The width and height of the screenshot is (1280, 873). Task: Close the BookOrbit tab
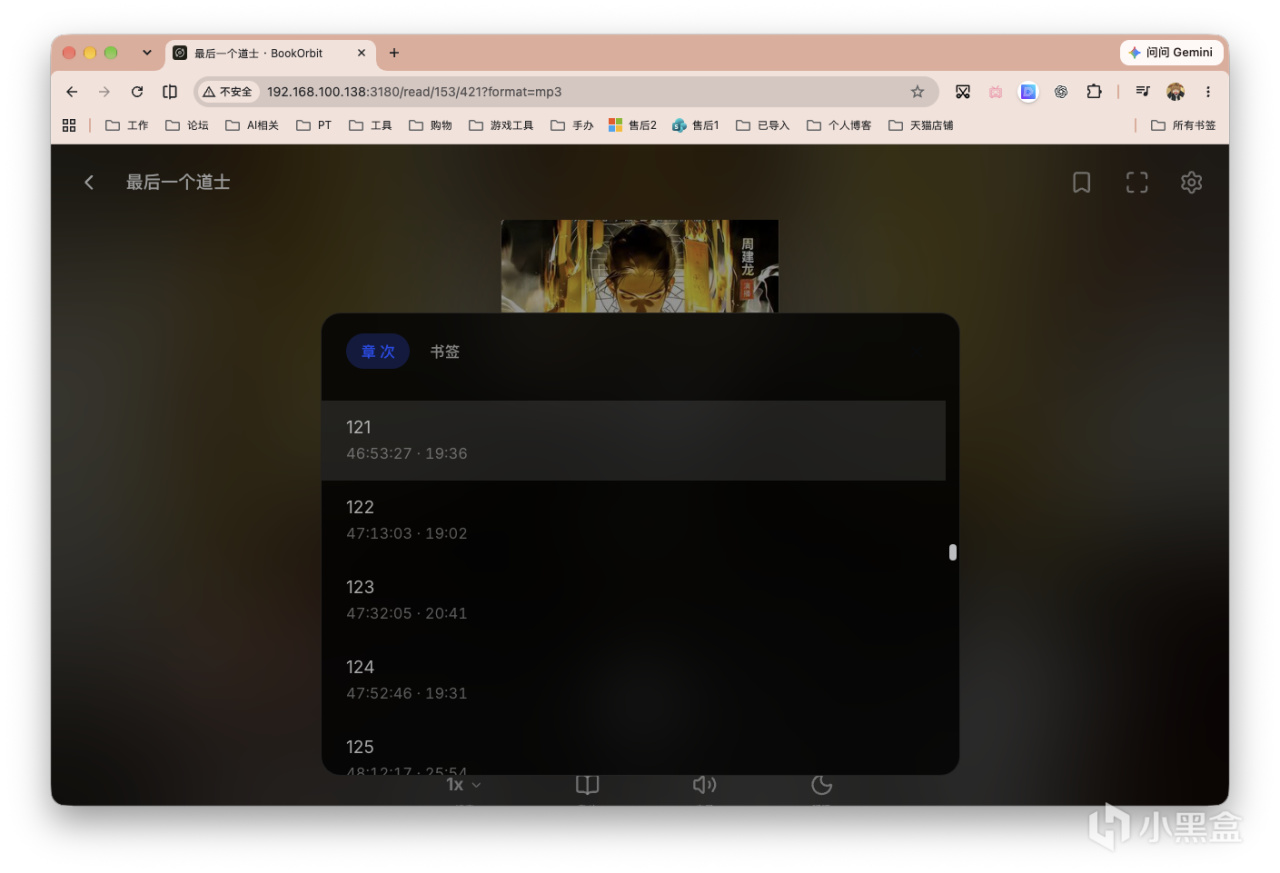coord(361,53)
